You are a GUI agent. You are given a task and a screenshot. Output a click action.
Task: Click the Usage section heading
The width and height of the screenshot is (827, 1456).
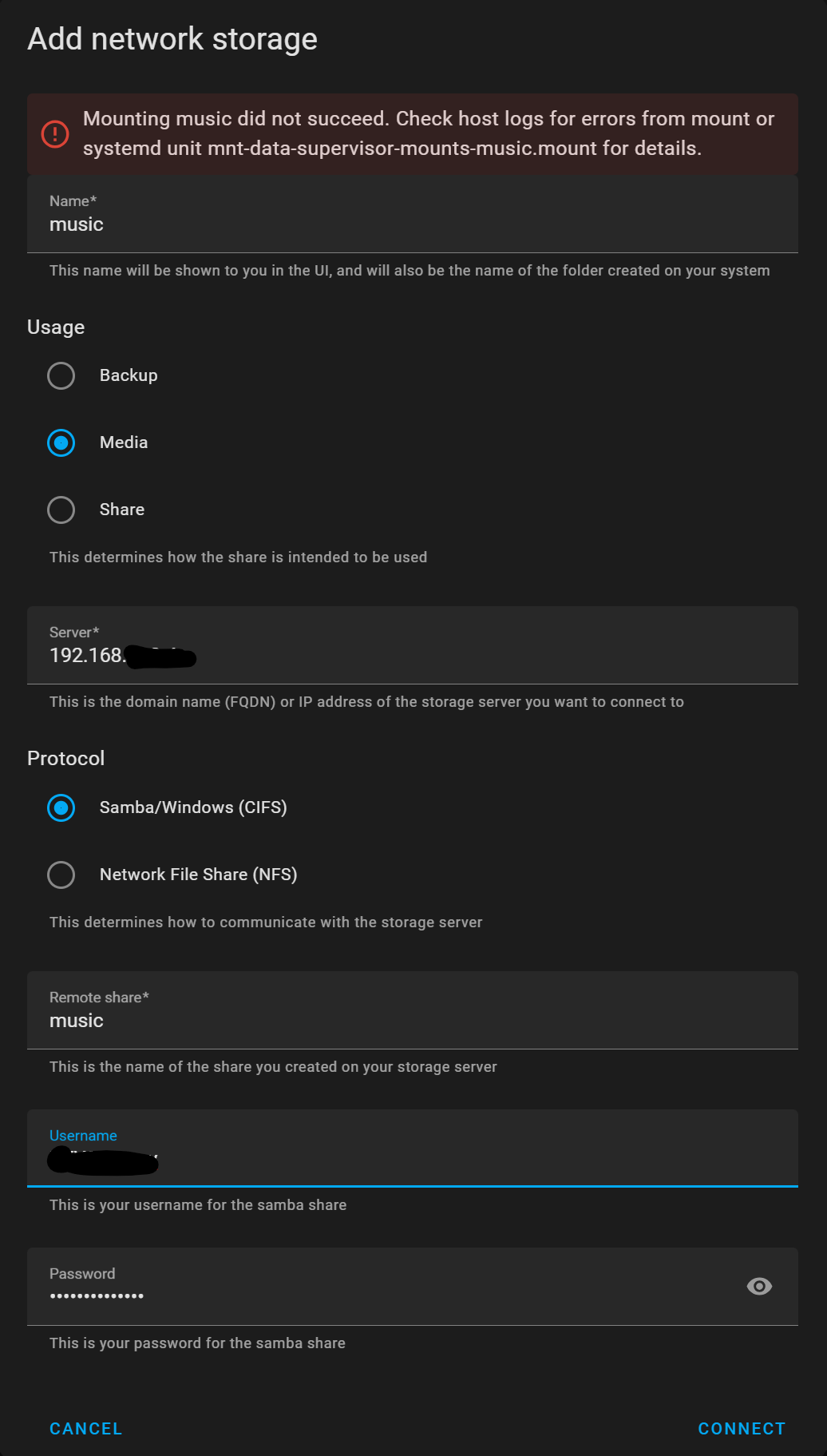click(x=56, y=327)
